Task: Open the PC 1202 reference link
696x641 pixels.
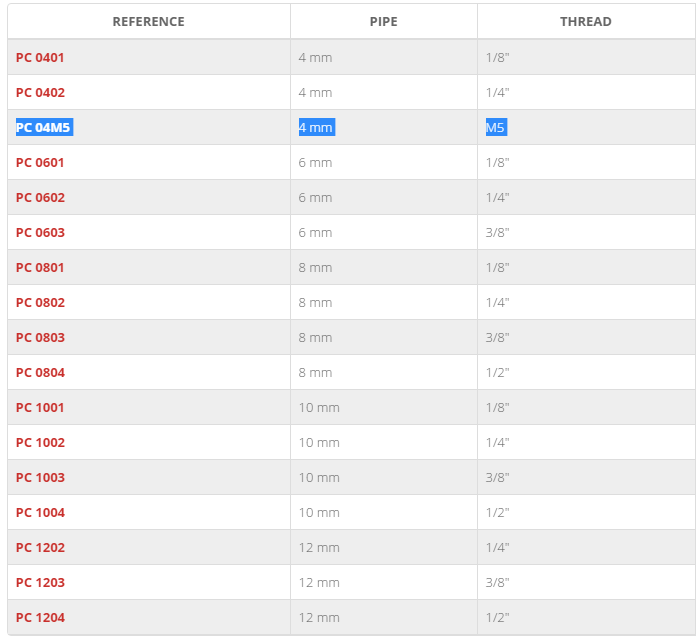Action: pyautogui.click(x=40, y=548)
